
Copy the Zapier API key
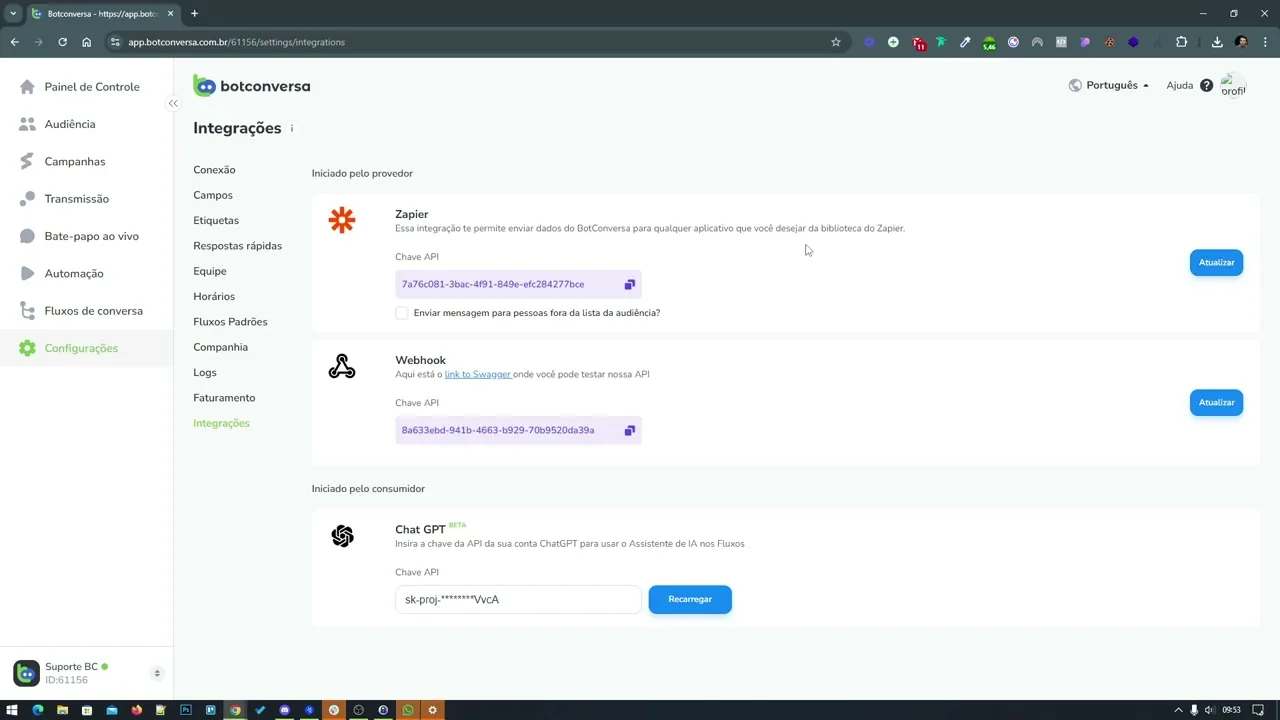[x=630, y=285]
